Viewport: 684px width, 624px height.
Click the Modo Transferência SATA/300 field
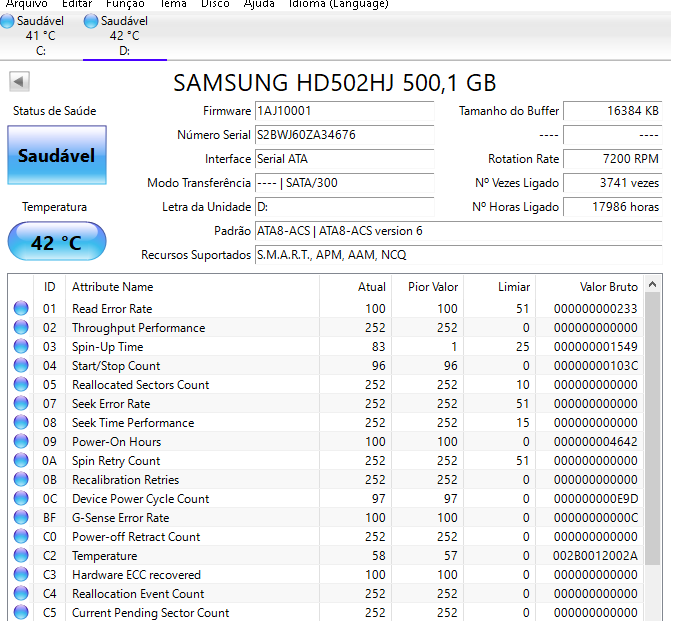pyautogui.click(x=344, y=183)
